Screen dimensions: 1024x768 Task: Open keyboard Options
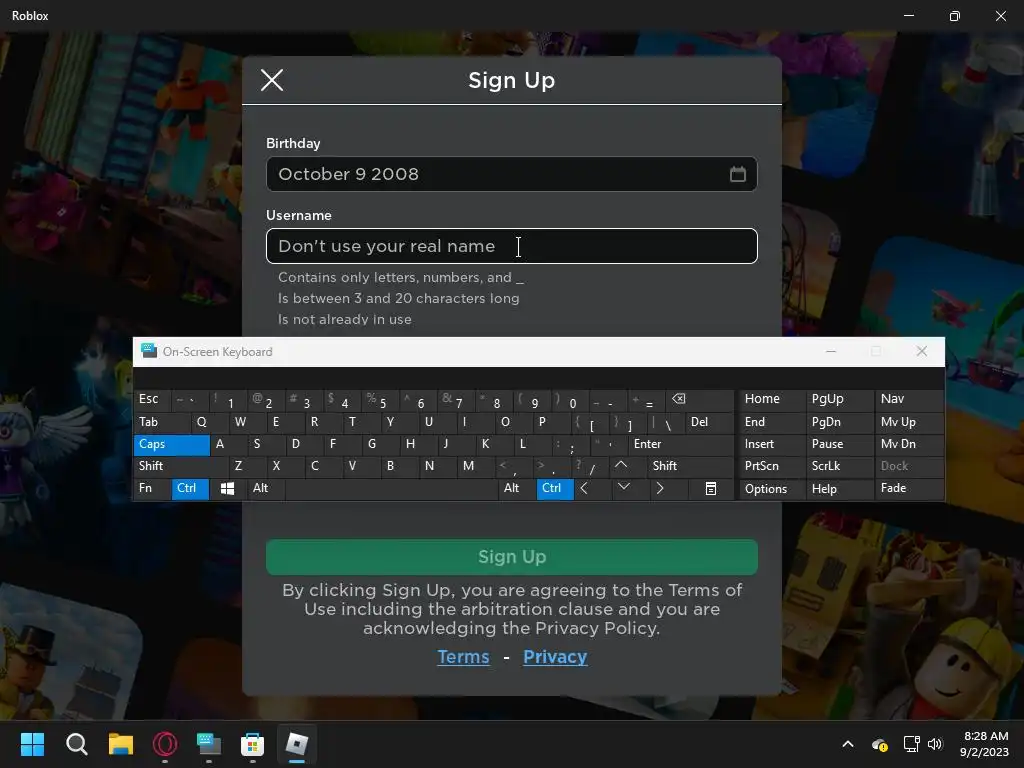[772, 488]
